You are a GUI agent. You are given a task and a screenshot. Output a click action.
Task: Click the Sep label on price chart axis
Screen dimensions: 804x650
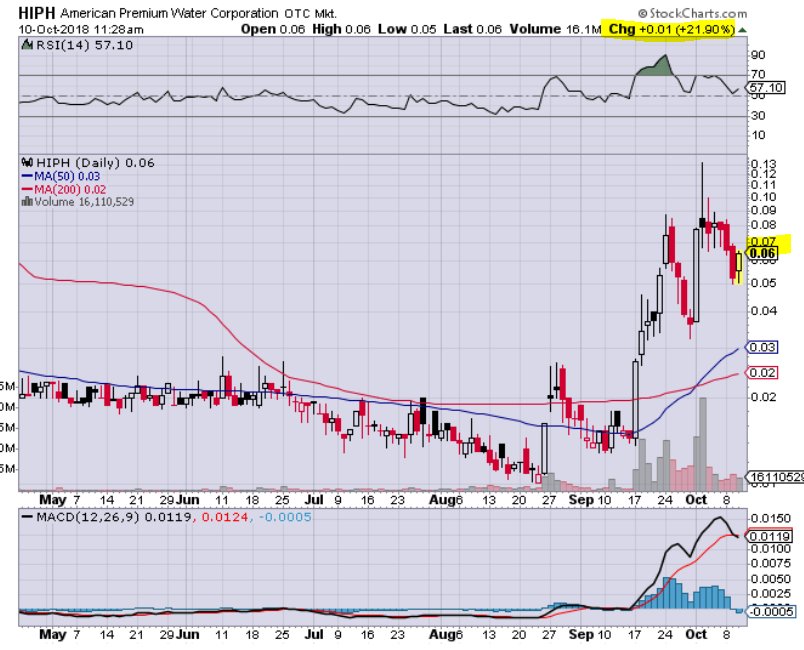[580, 500]
